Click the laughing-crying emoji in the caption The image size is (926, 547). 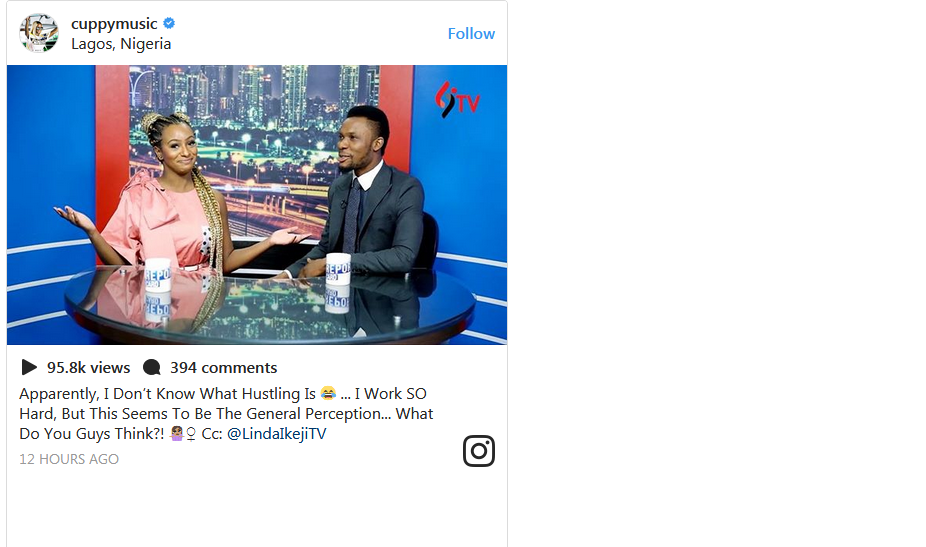click(x=328, y=393)
